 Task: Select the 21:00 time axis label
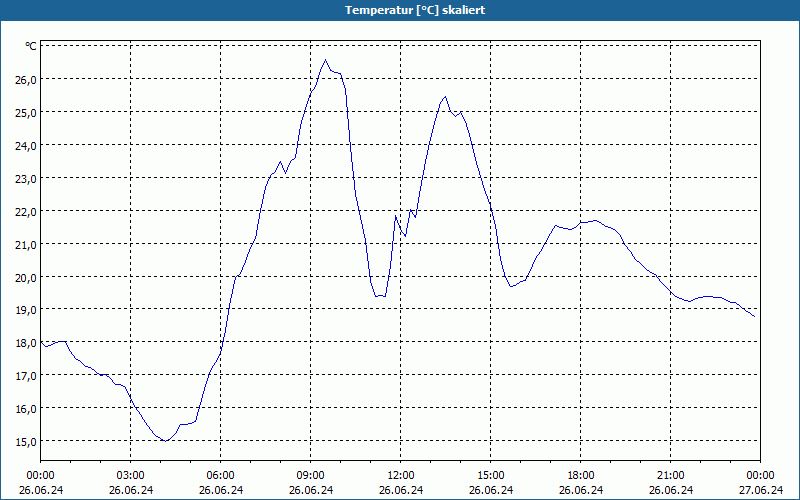tap(670, 476)
